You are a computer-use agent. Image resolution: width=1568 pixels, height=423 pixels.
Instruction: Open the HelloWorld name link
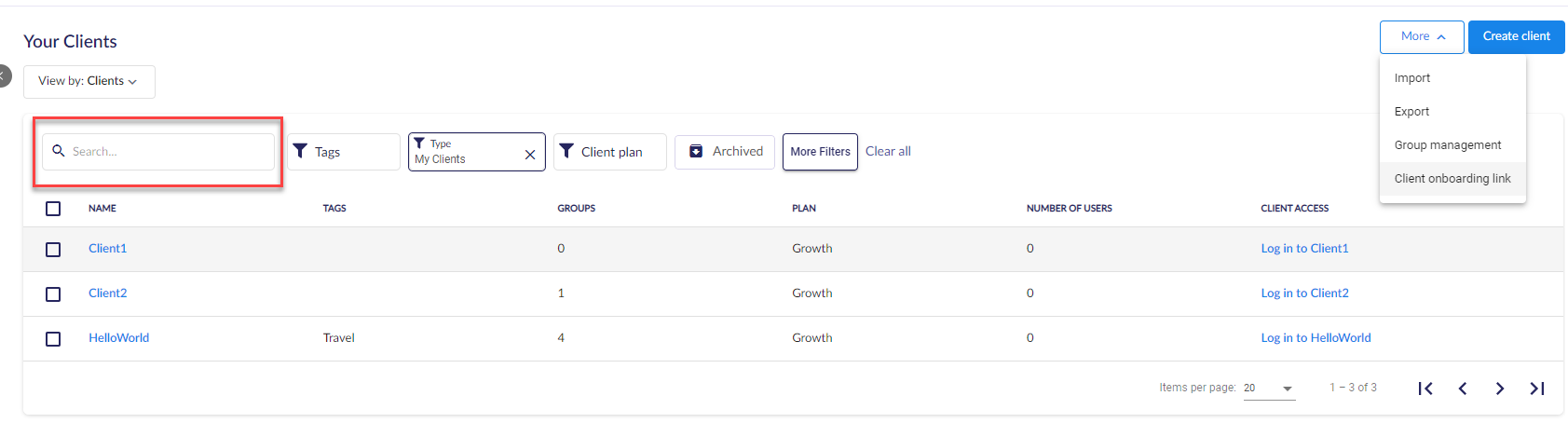coord(118,338)
